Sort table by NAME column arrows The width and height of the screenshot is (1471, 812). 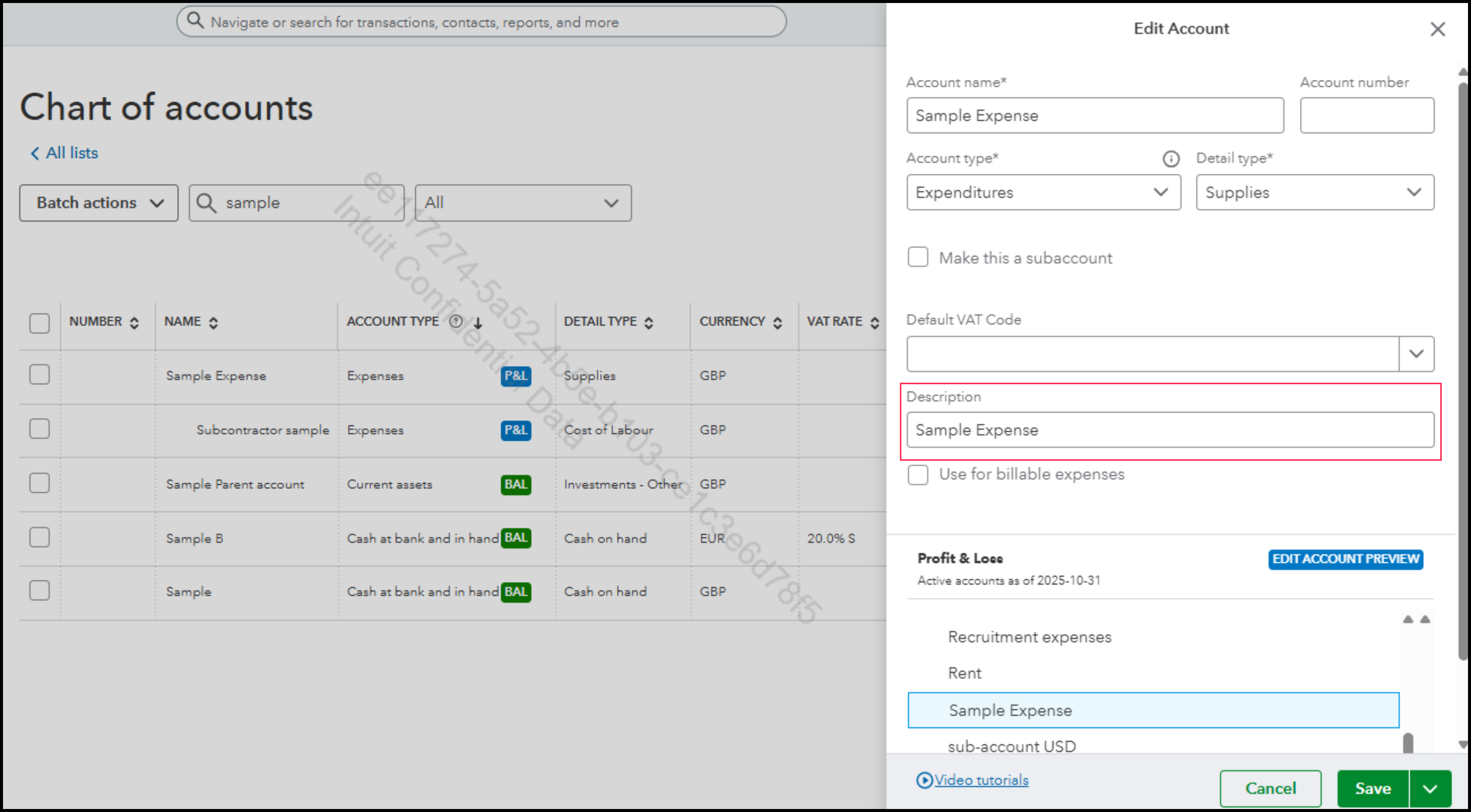[213, 323]
